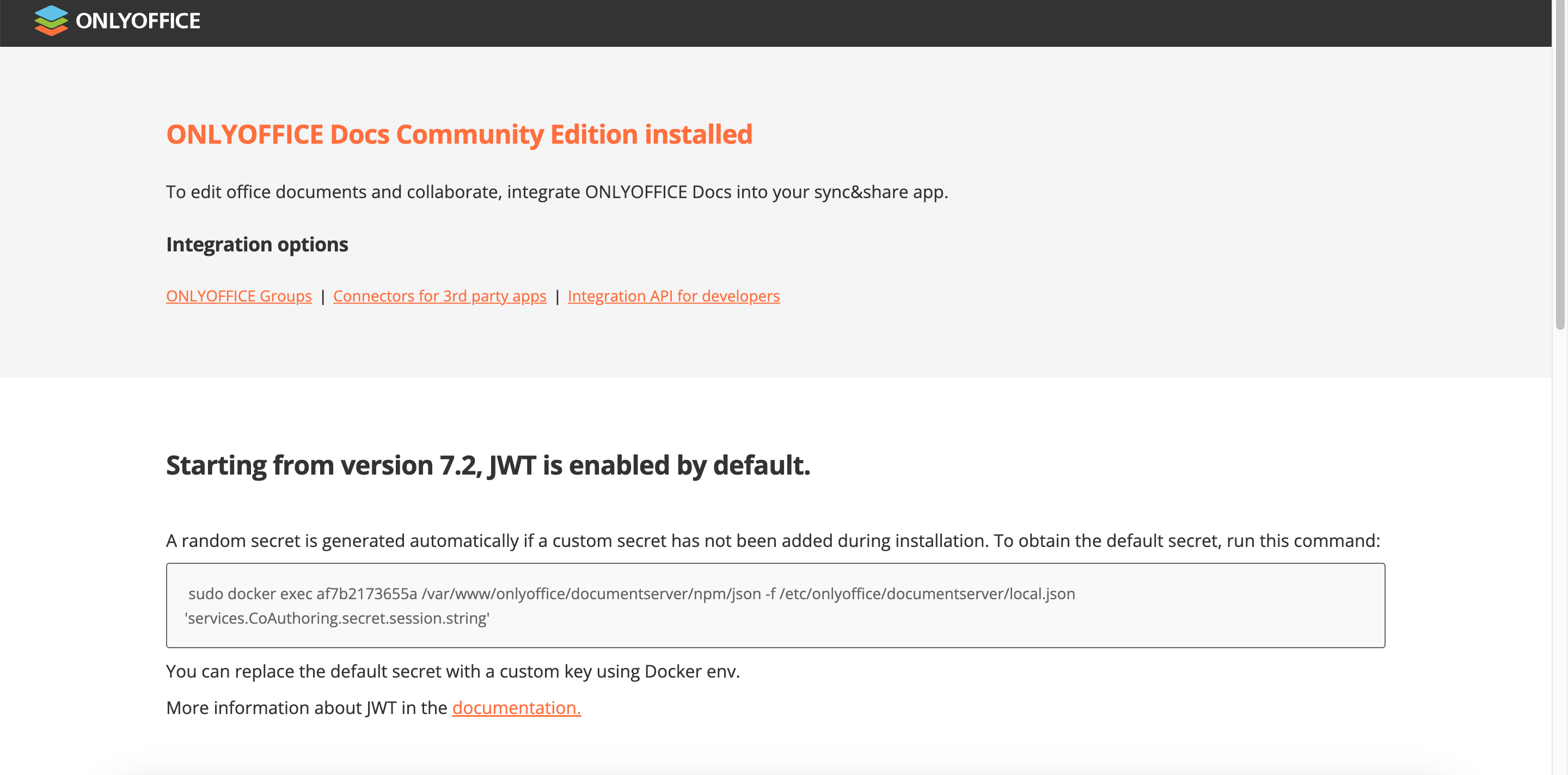Click the page vertical scrollbar thumb
This screenshot has height=775, width=1568.
(1559, 165)
